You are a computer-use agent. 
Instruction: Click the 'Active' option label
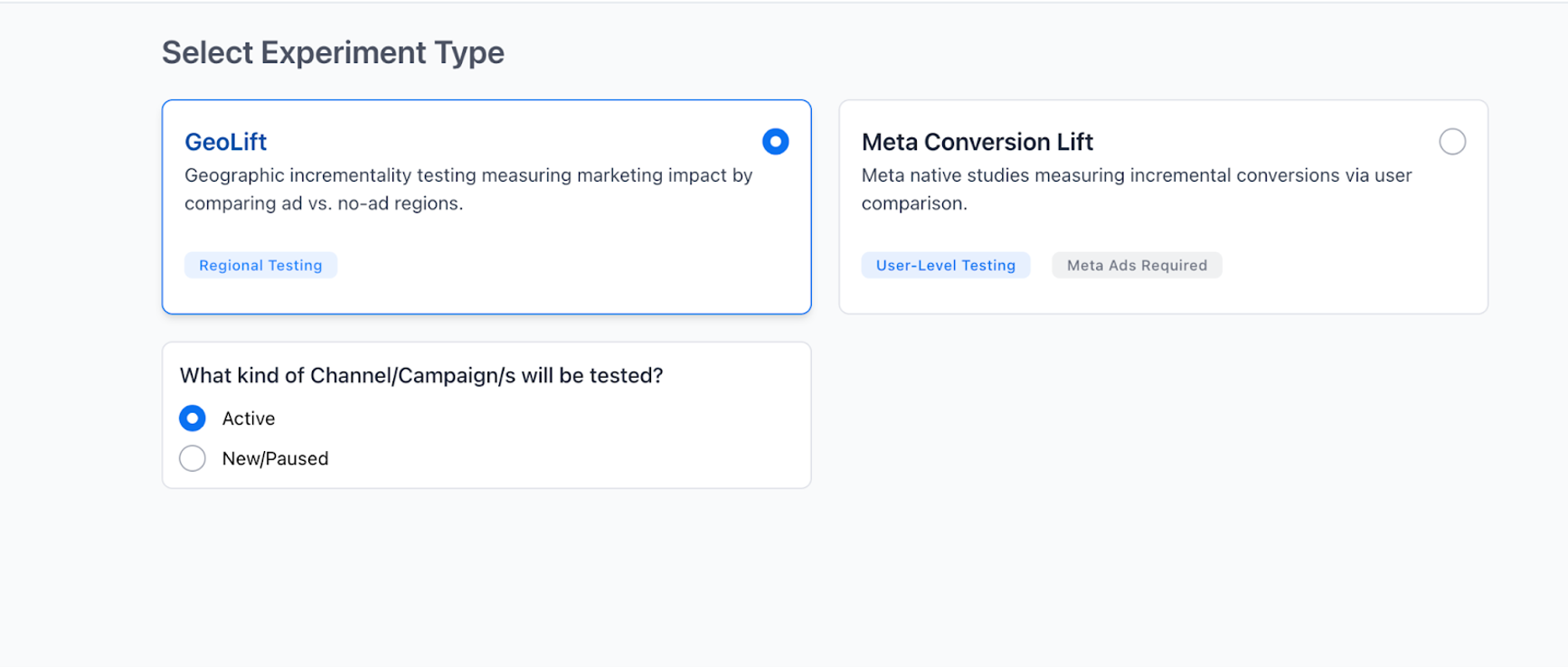tap(249, 418)
